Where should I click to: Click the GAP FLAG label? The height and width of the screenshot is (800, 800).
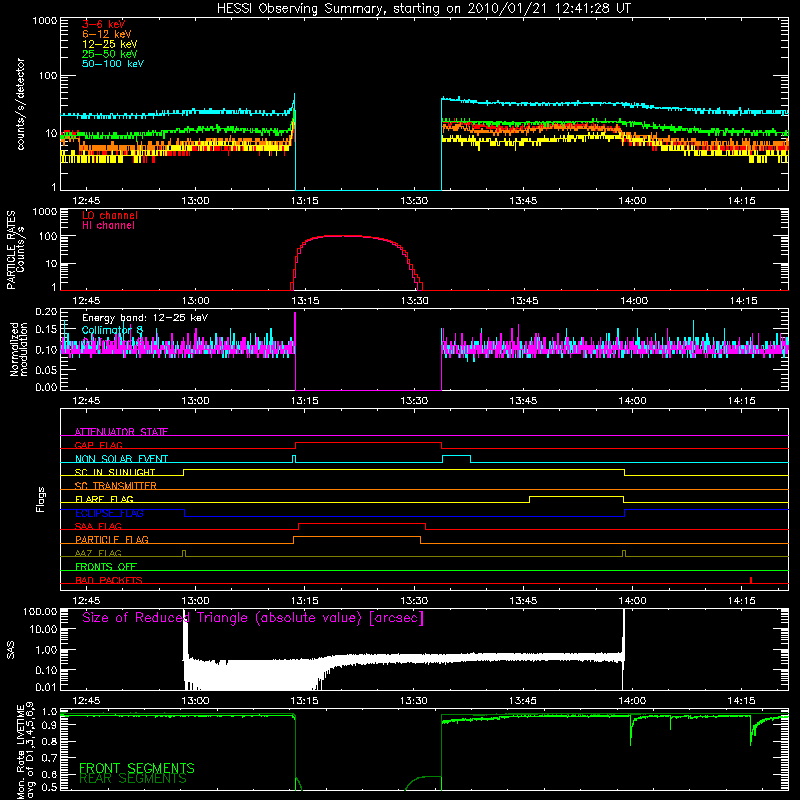(98, 445)
